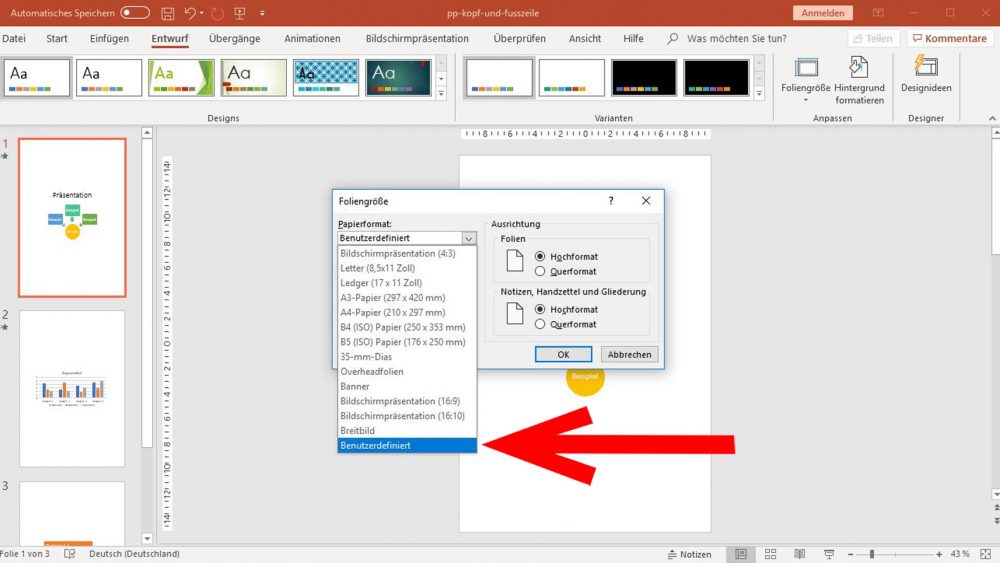Image resolution: width=1000 pixels, height=563 pixels.
Task: Open the Bildschirmpräsentation ribbon tab
Action: (417, 38)
